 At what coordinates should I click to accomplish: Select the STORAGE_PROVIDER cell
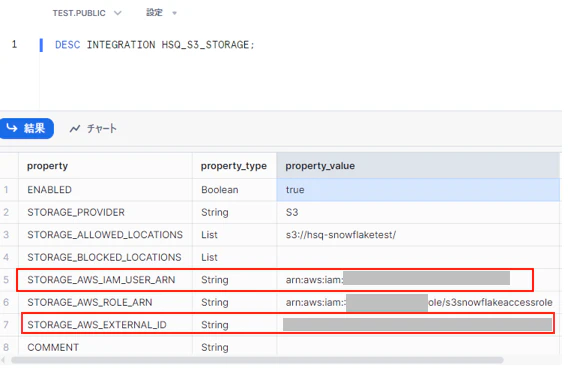(105, 212)
